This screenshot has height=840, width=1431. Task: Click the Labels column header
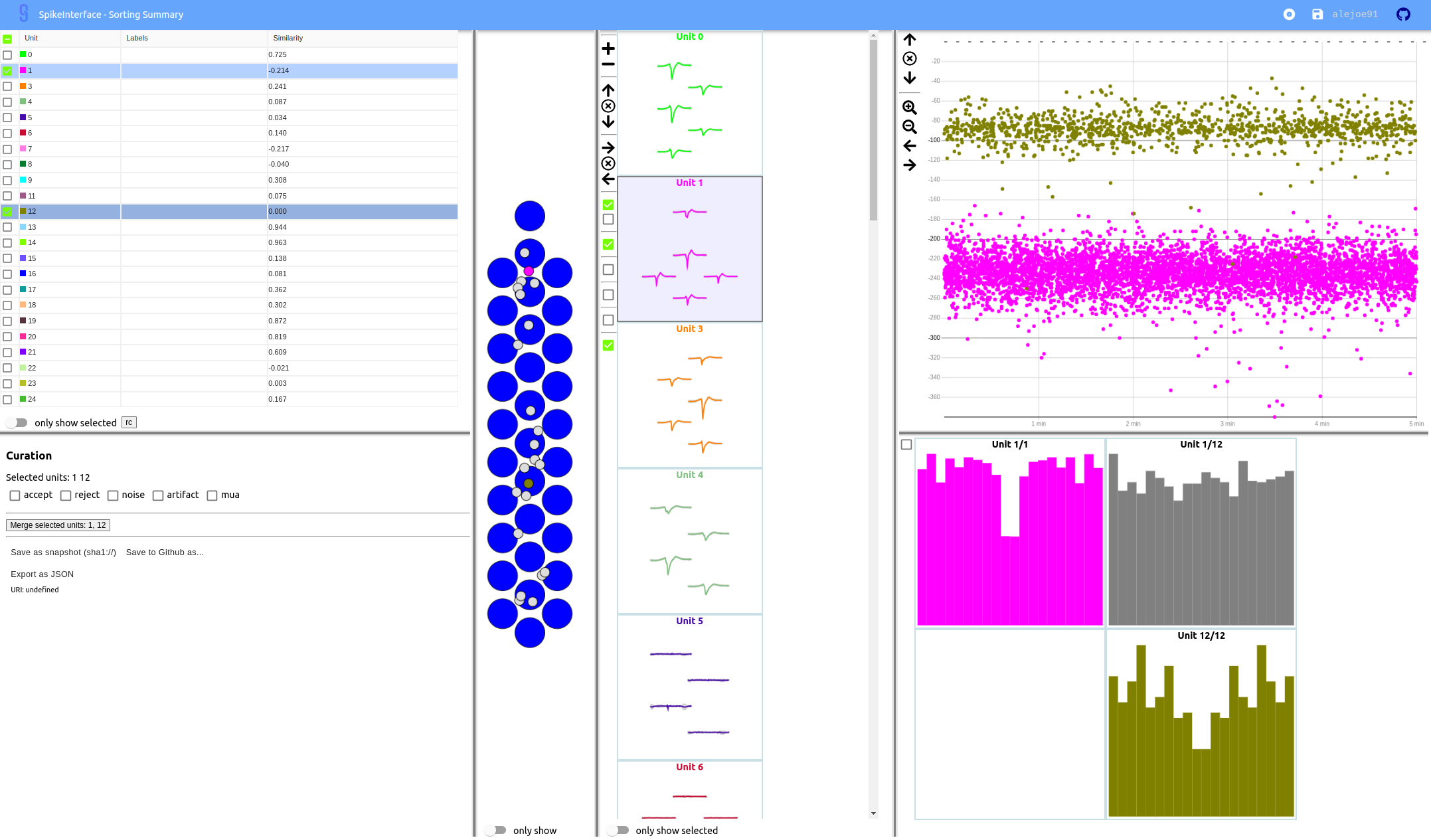[137, 39]
